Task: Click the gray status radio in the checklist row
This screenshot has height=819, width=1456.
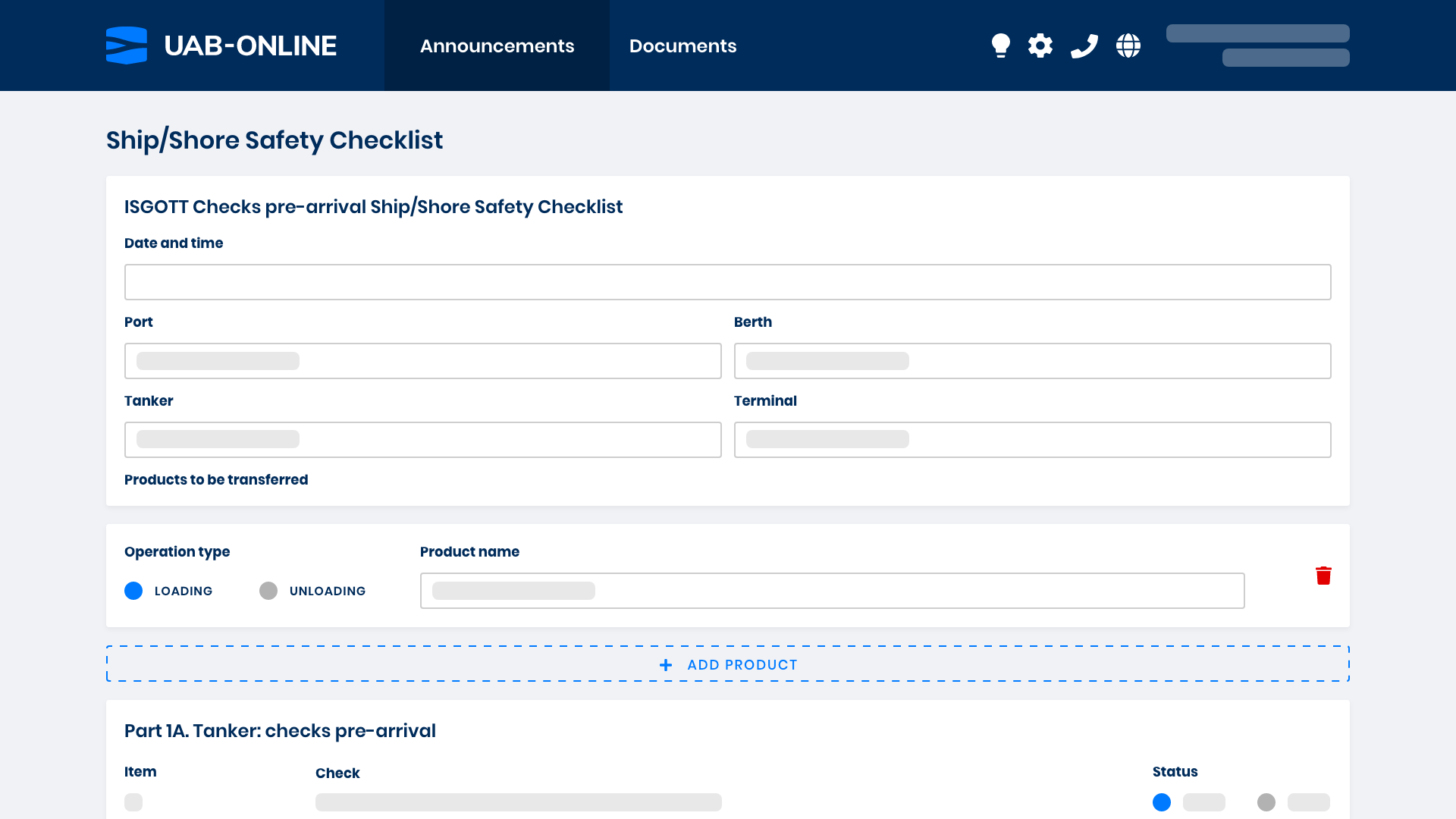Action: point(1266,802)
